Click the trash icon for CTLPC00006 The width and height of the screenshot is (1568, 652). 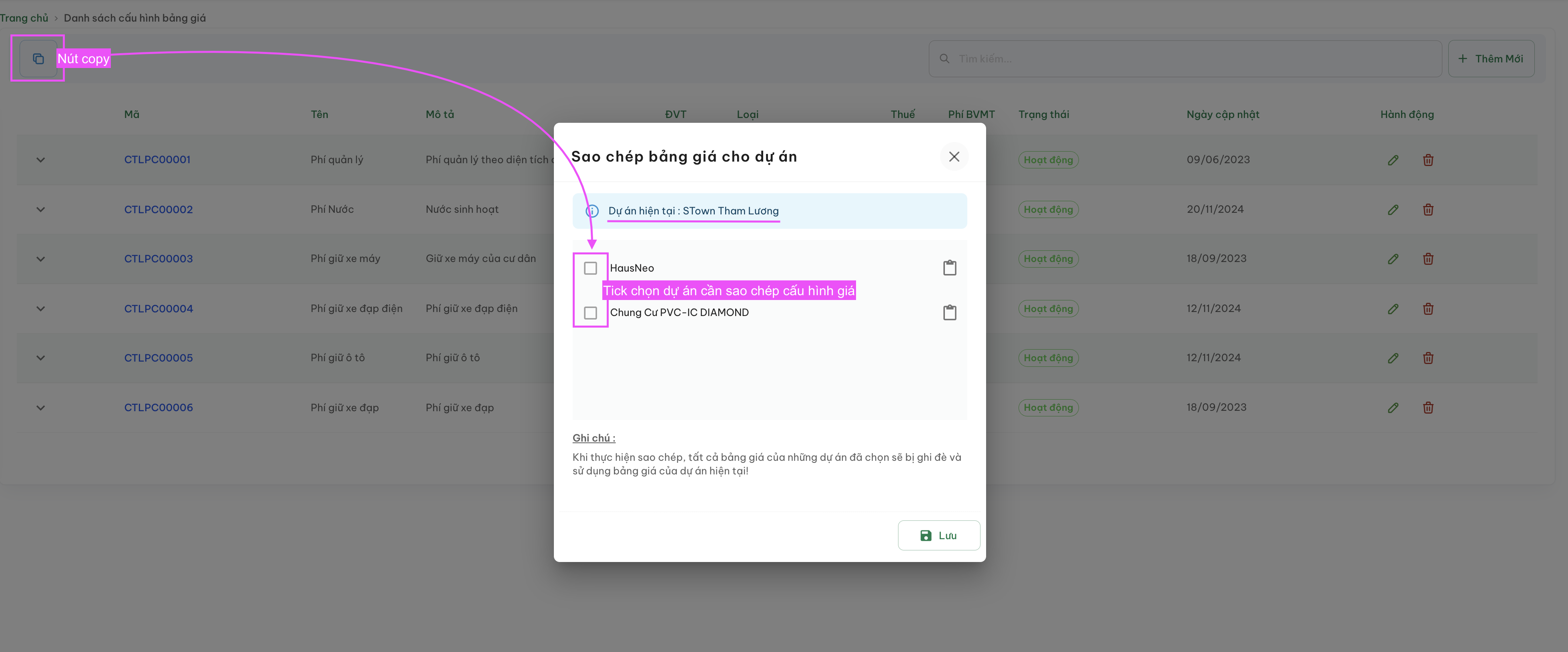1428,408
